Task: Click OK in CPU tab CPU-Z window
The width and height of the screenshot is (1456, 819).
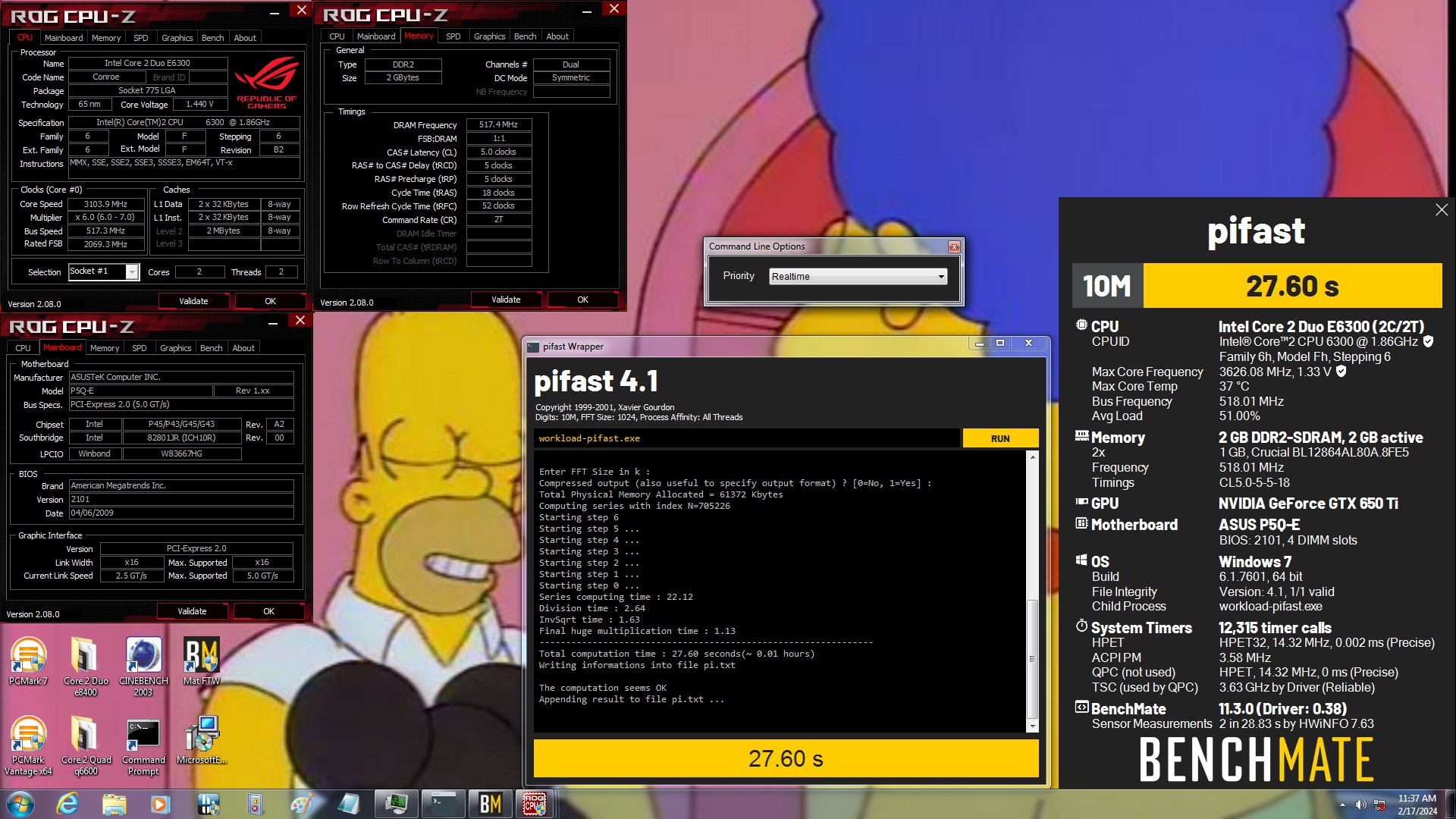Action: [x=270, y=301]
